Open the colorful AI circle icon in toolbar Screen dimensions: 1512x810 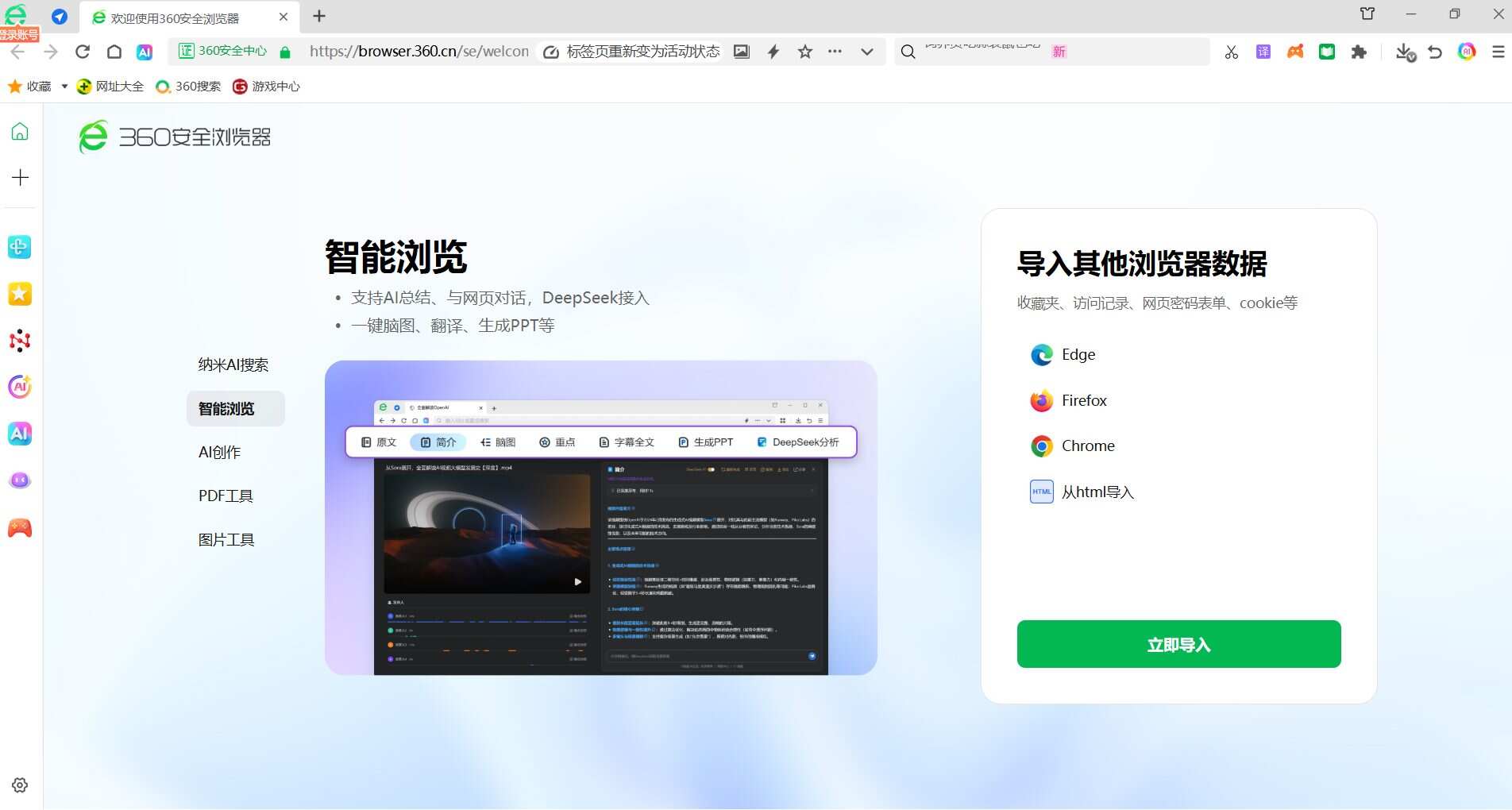point(1467,52)
